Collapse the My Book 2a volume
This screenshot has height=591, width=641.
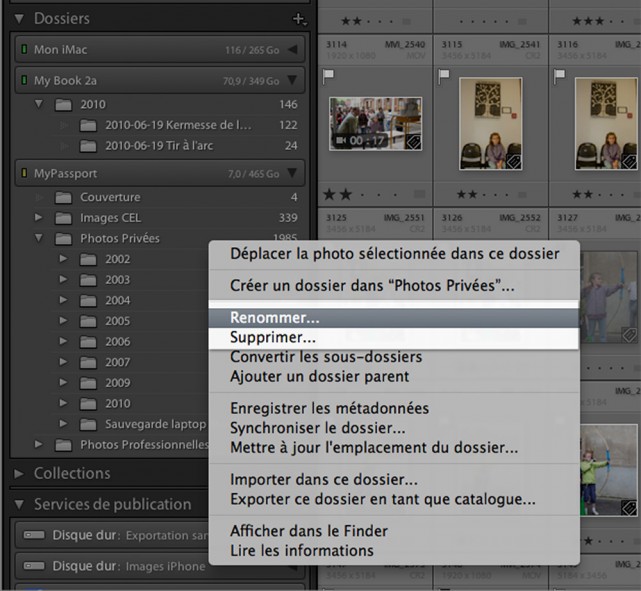click(x=292, y=80)
